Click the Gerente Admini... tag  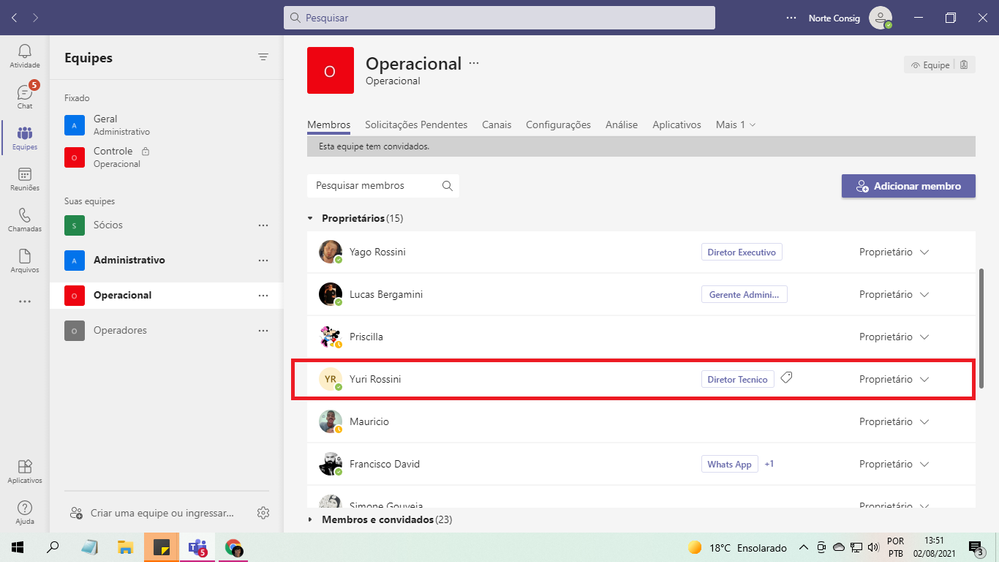pyautogui.click(x=744, y=294)
